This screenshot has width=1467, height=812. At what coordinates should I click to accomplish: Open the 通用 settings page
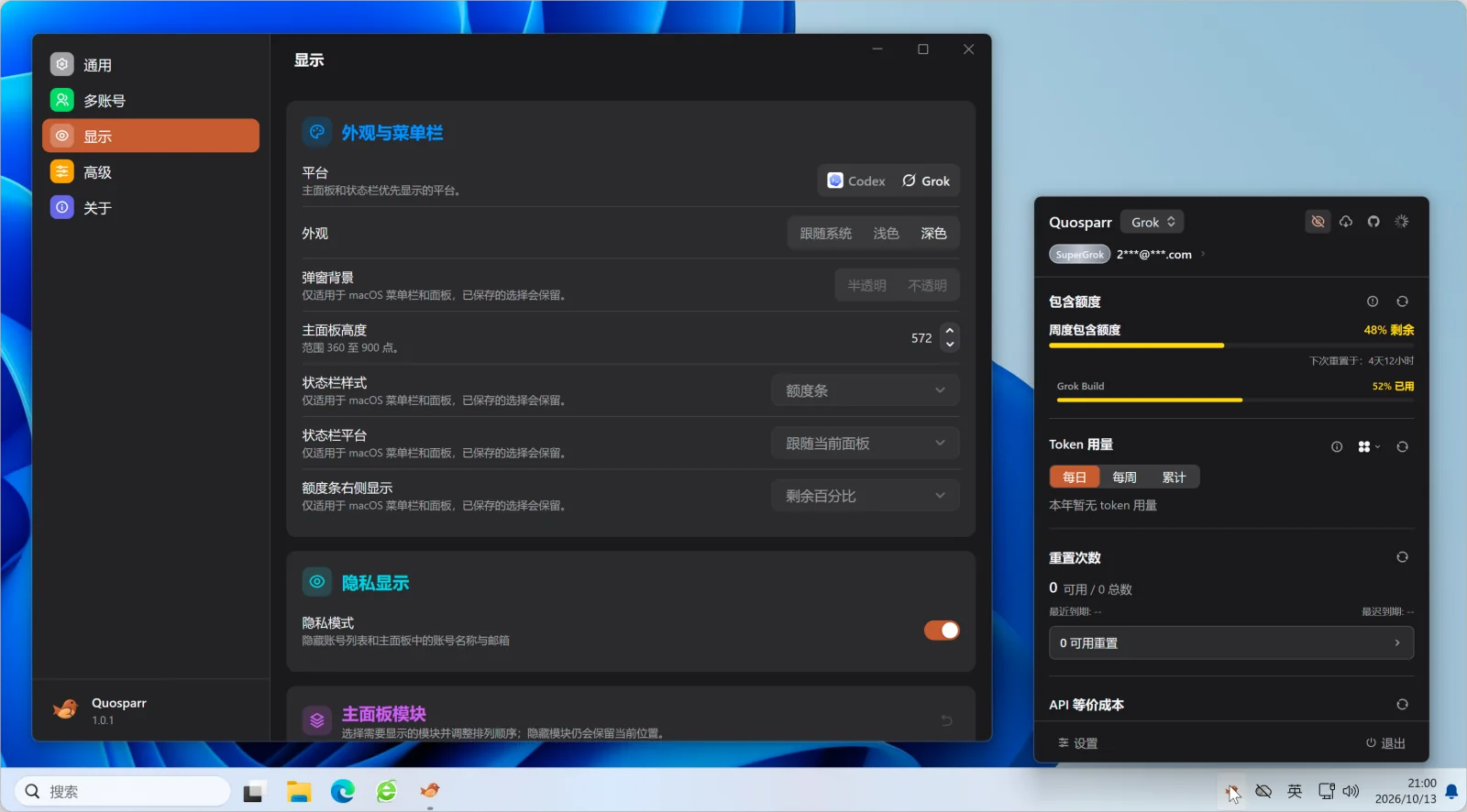(x=150, y=65)
